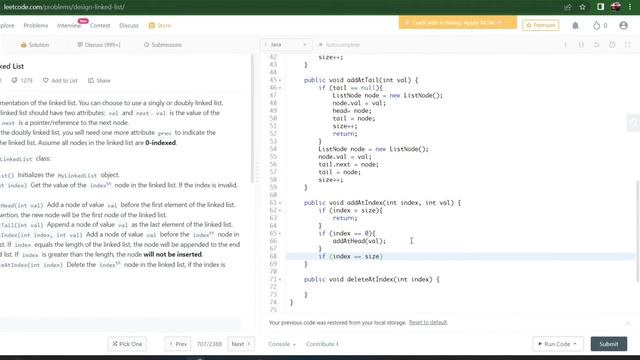Click the heart icon next to Add to List
This screenshot has height=360, width=640.
tap(45, 80)
